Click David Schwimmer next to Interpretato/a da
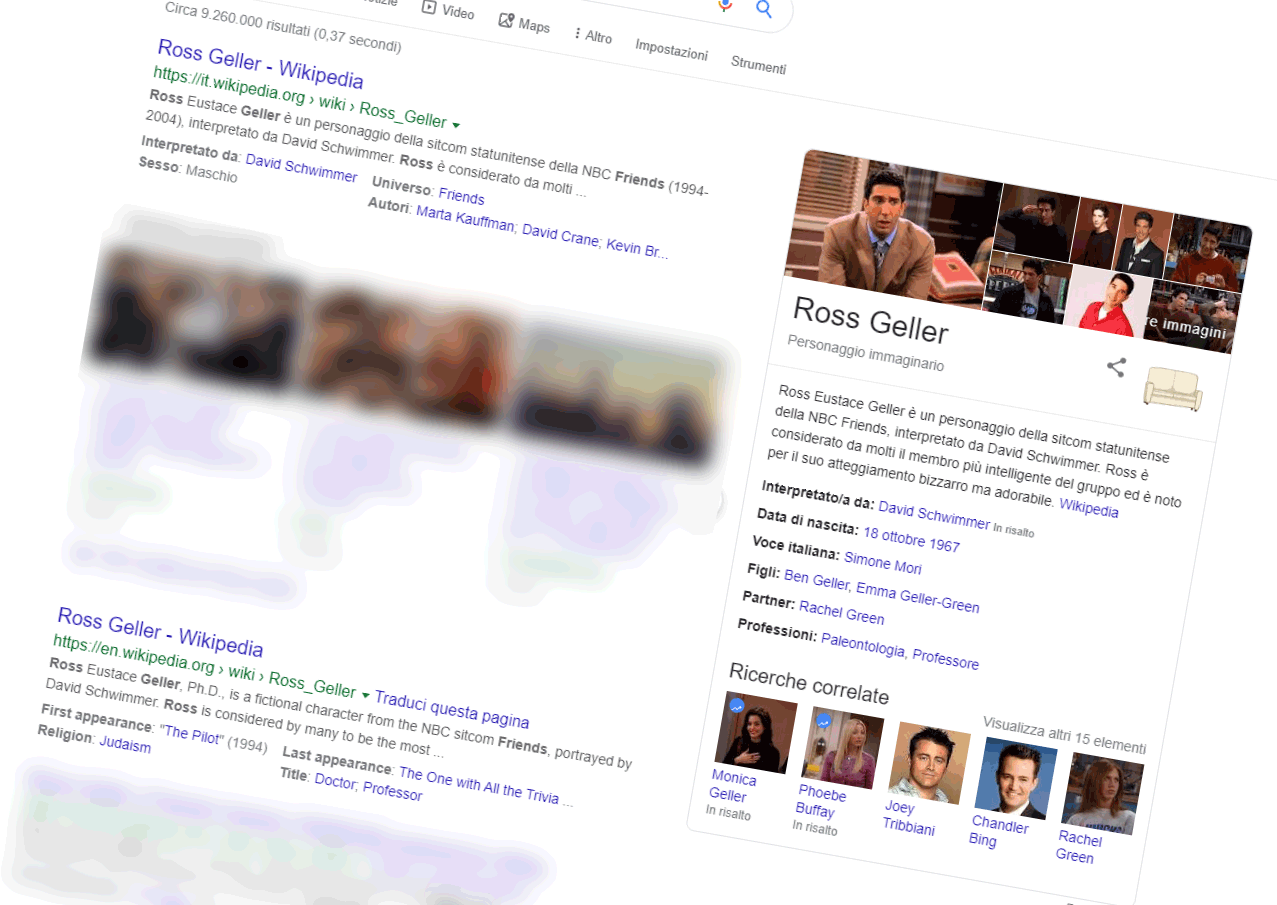The width and height of the screenshot is (1277, 905). pos(934,515)
